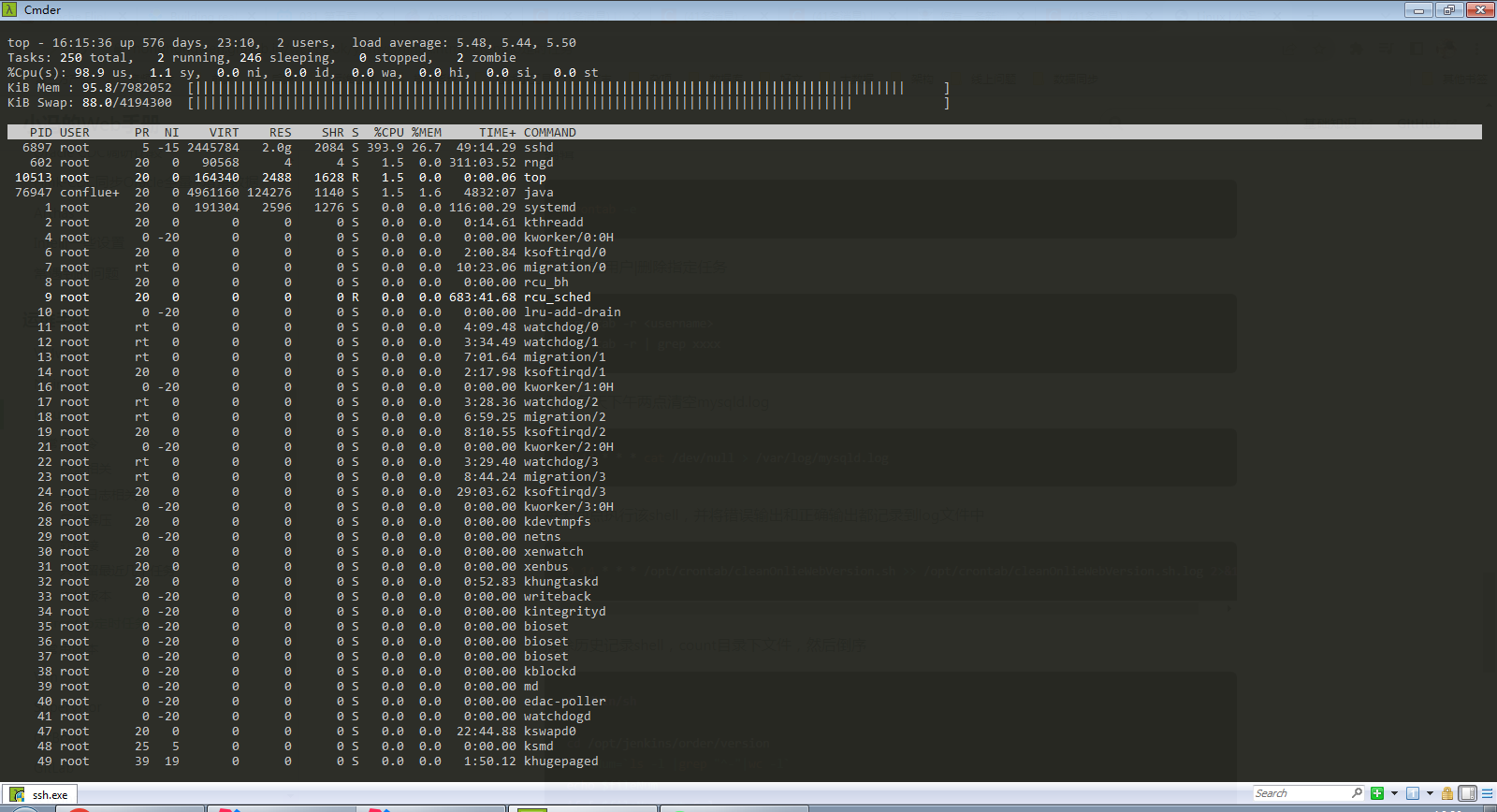This screenshot has width=1497, height=812.
Task: Click the active console number 1 icon
Action: tap(1413, 793)
